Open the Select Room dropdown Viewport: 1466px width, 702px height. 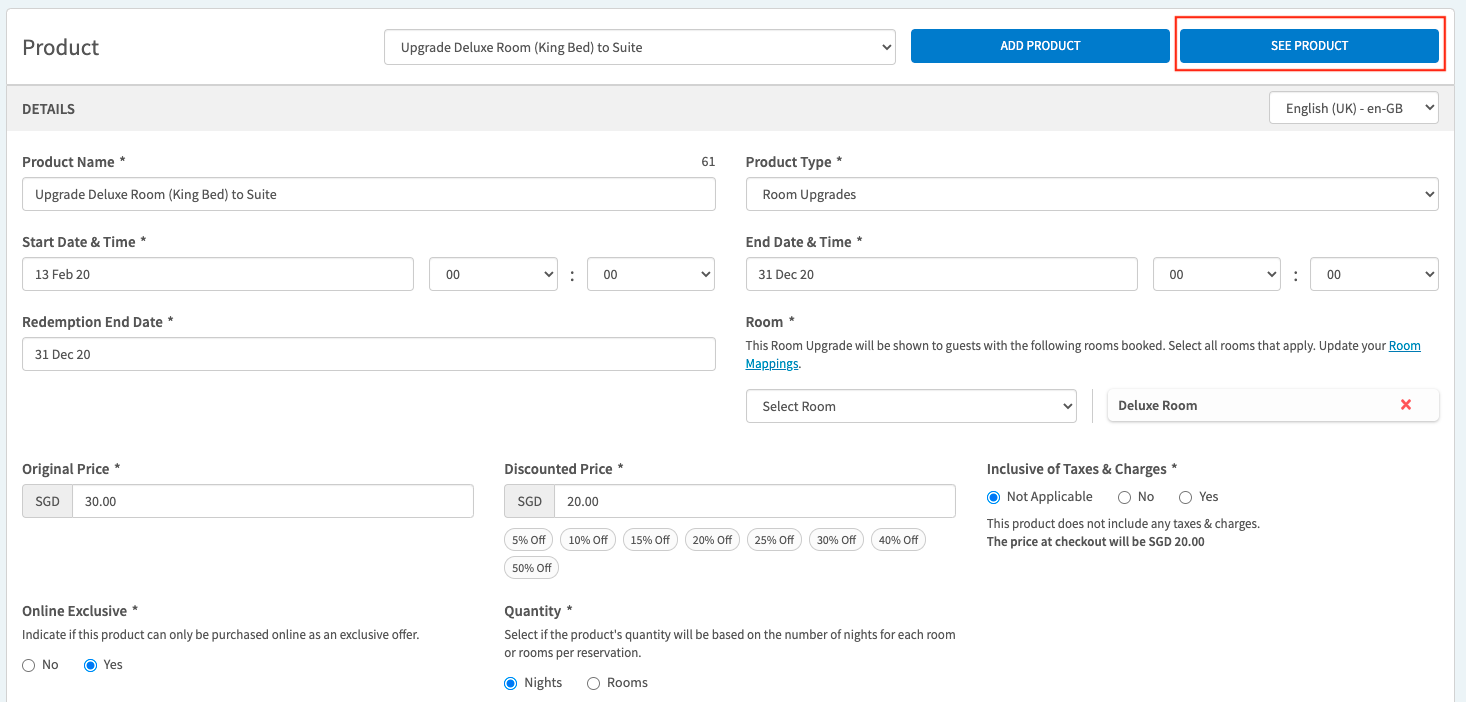point(910,406)
